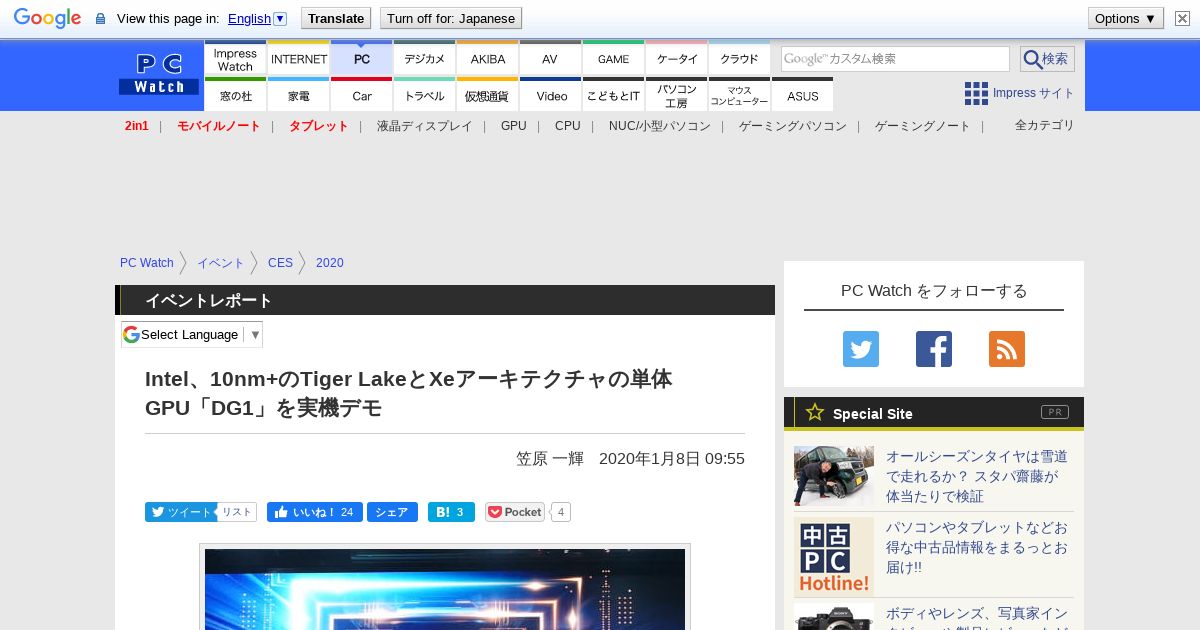The height and width of the screenshot is (630, 1200).
Task: Open the Video tab
Action: 550,95
